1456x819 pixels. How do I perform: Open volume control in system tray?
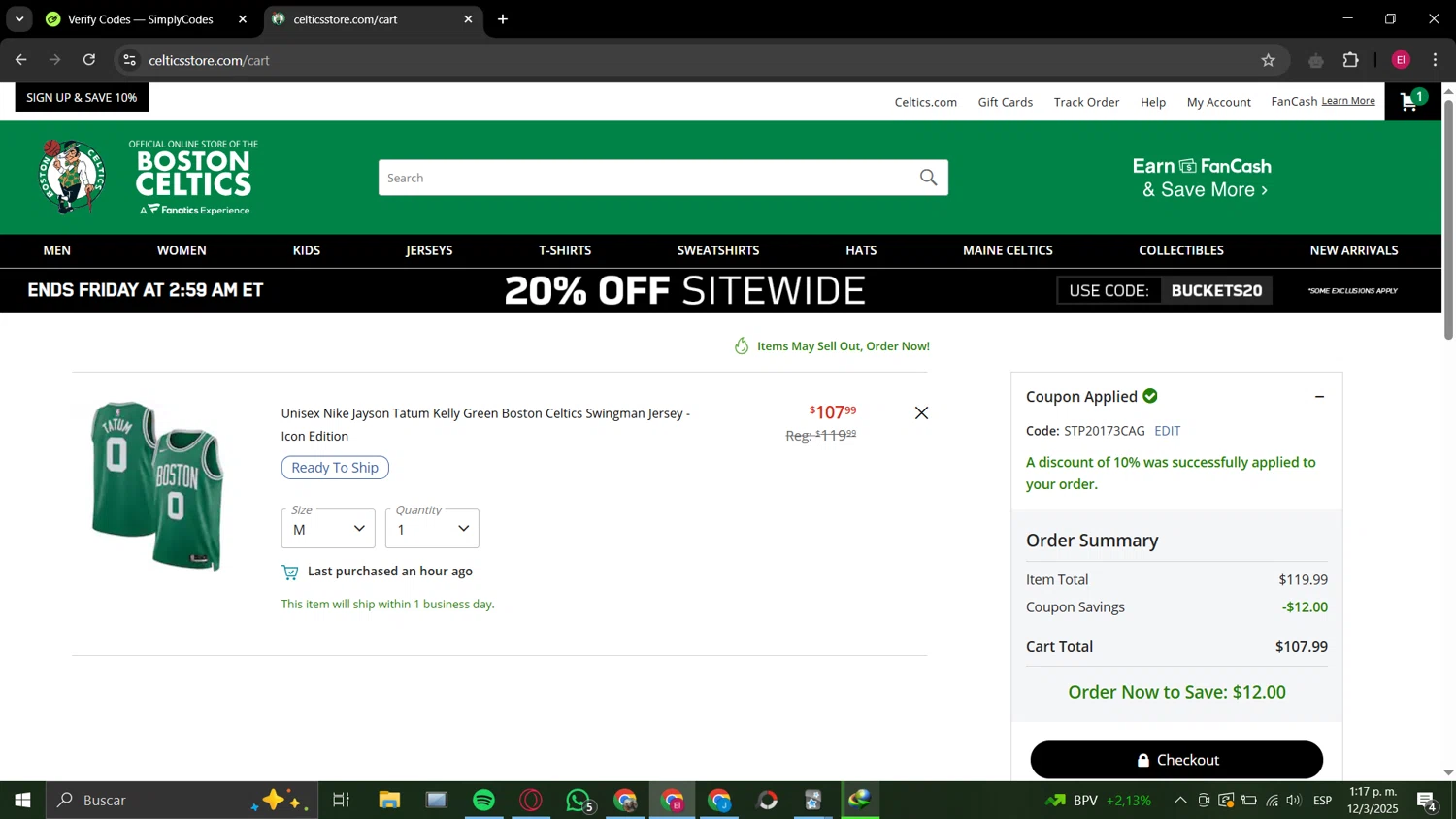(1293, 801)
